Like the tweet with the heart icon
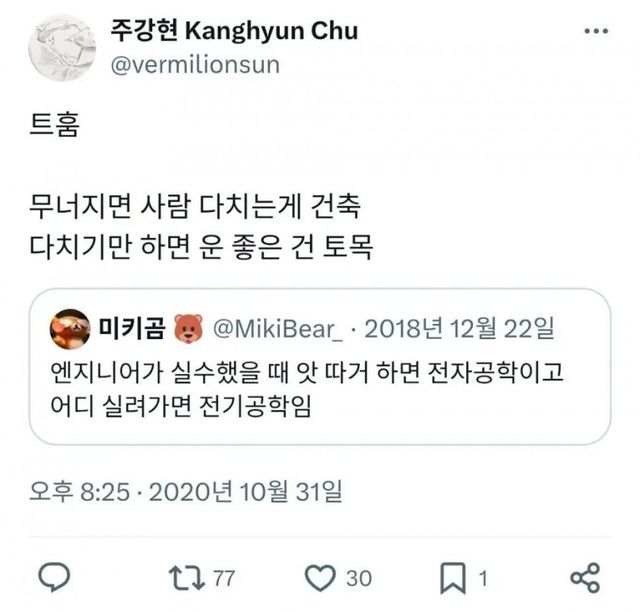Screen dimensions: 640x612 (x=320, y=578)
